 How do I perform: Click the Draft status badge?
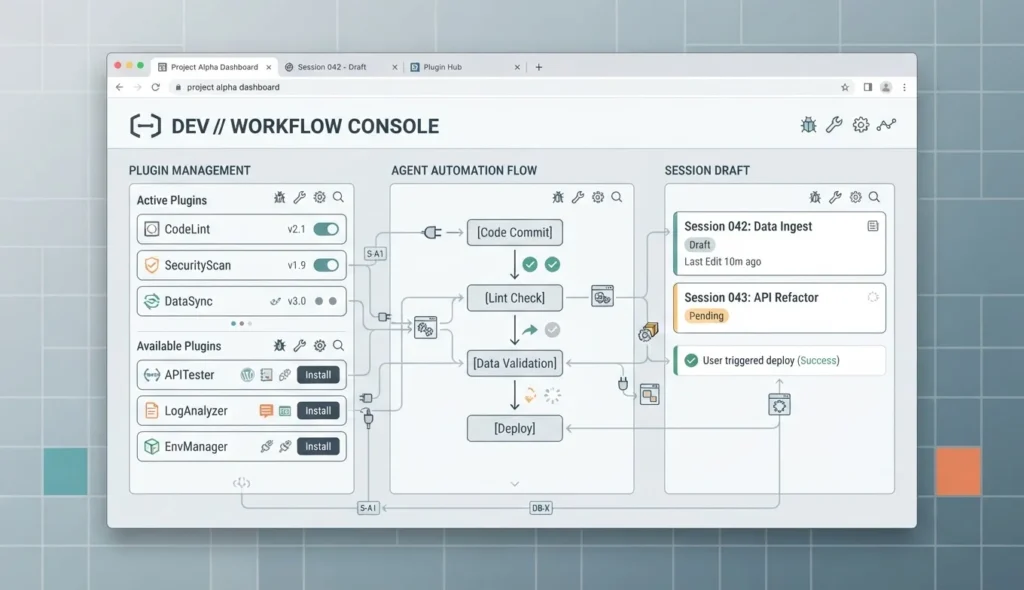coord(699,244)
